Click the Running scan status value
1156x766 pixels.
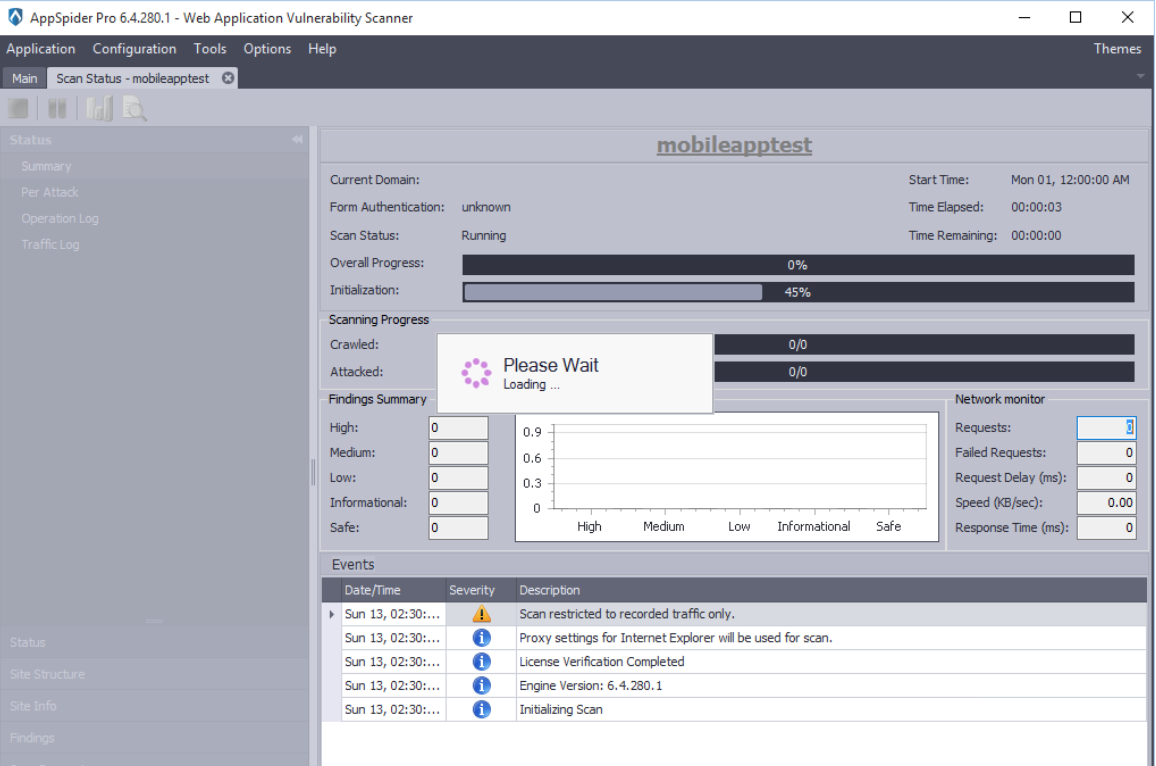tap(484, 236)
